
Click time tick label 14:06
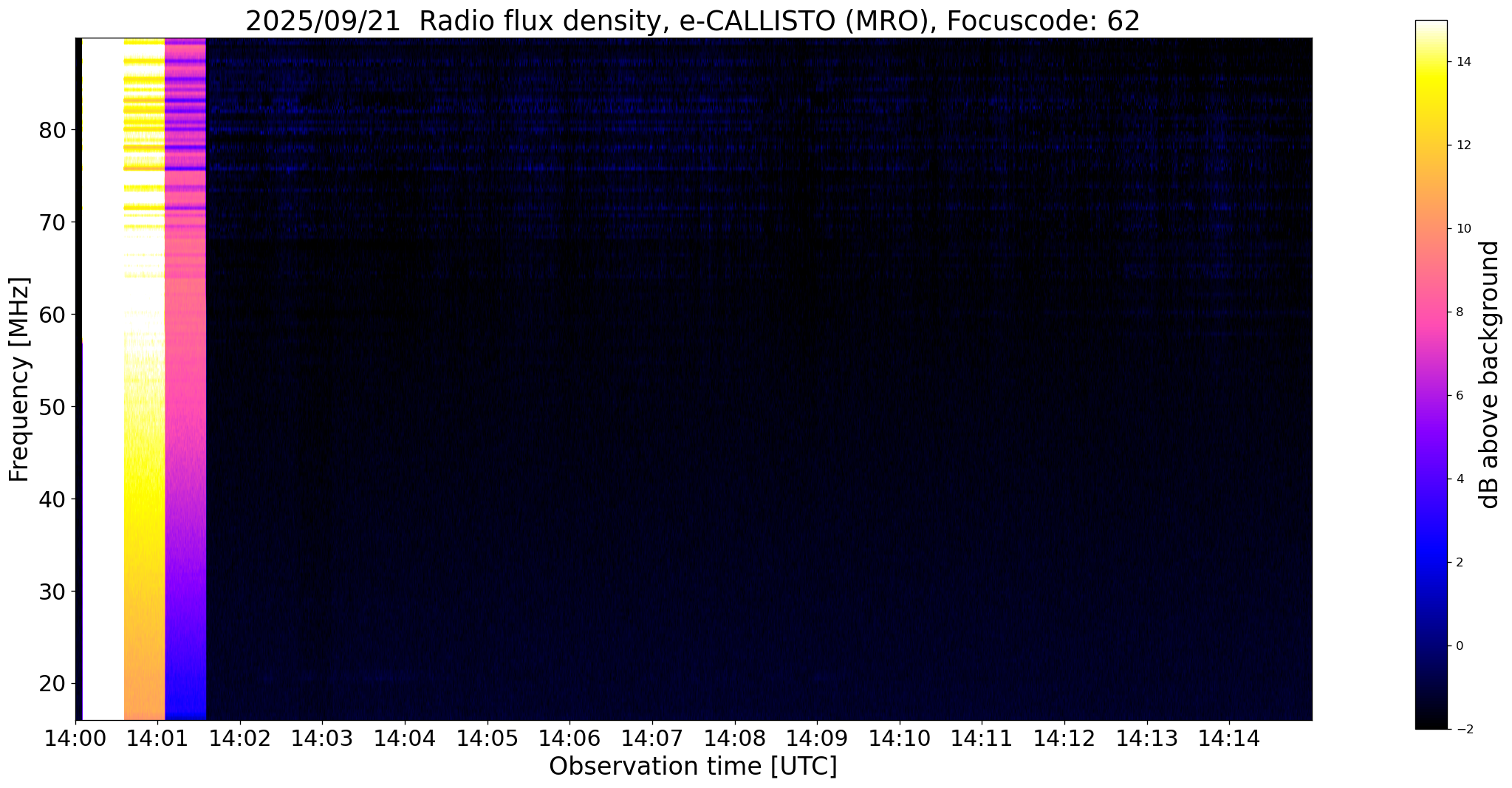pos(569,738)
